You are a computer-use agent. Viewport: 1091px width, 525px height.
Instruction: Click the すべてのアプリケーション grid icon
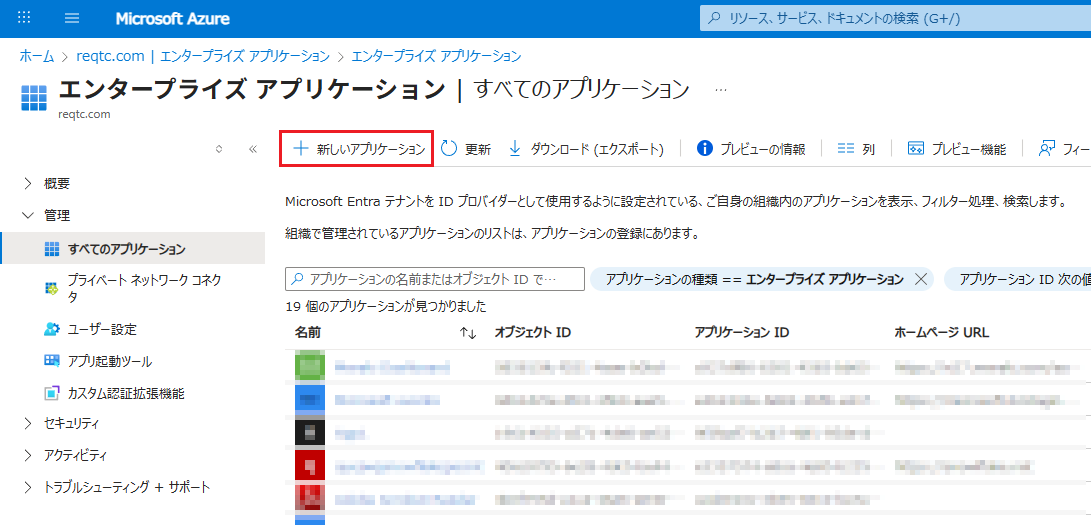pos(51,249)
